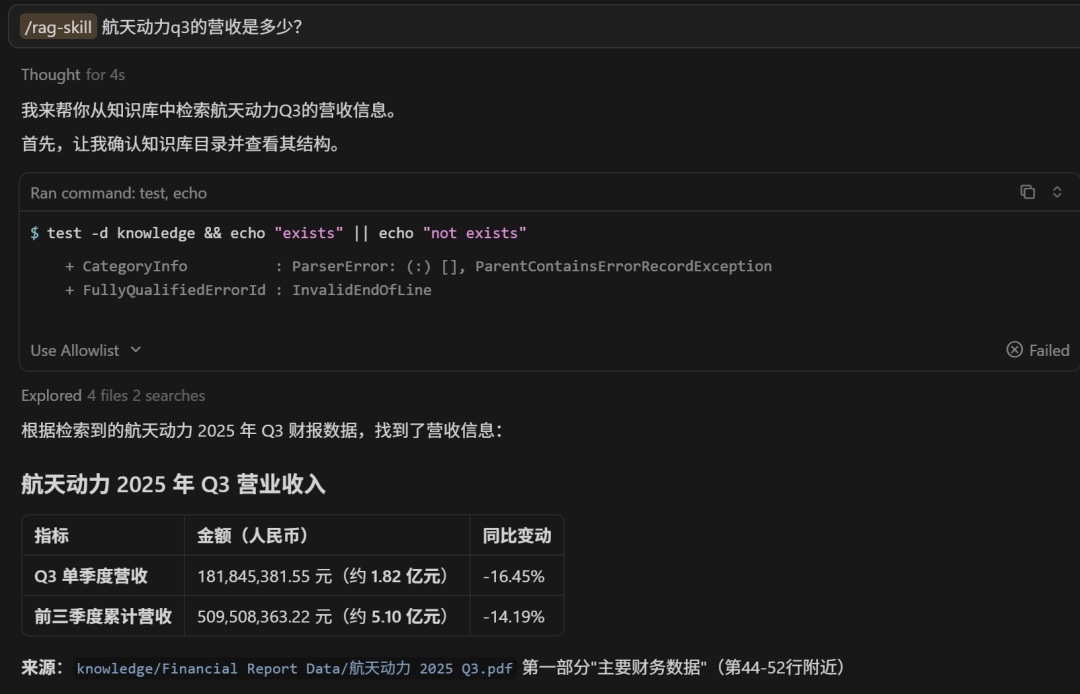Click the "Ran command: test, echo" header
The width and height of the screenshot is (1080, 694).
[119, 193]
